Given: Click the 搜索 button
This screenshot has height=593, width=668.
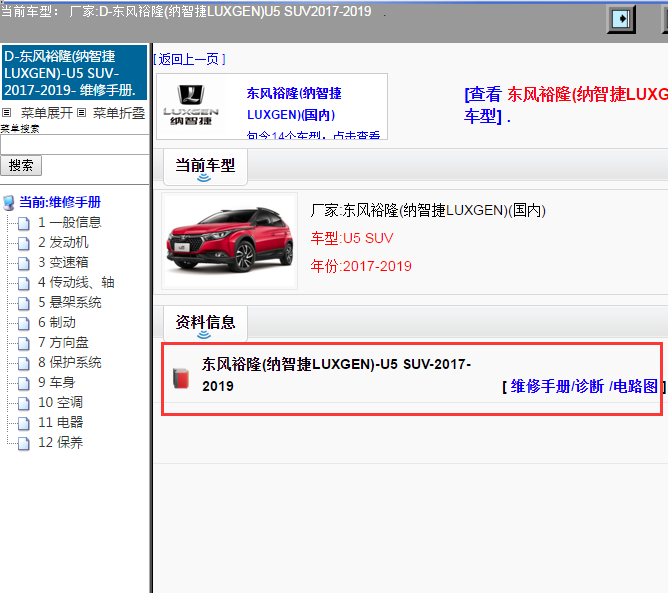Looking at the screenshot, I should click(21, 165).
